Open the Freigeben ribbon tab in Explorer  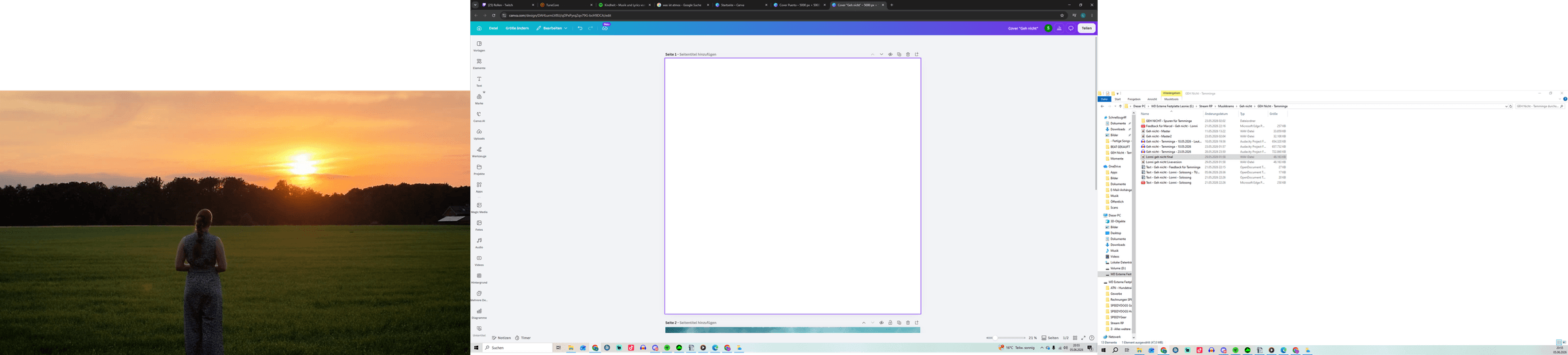(1134, 99)
